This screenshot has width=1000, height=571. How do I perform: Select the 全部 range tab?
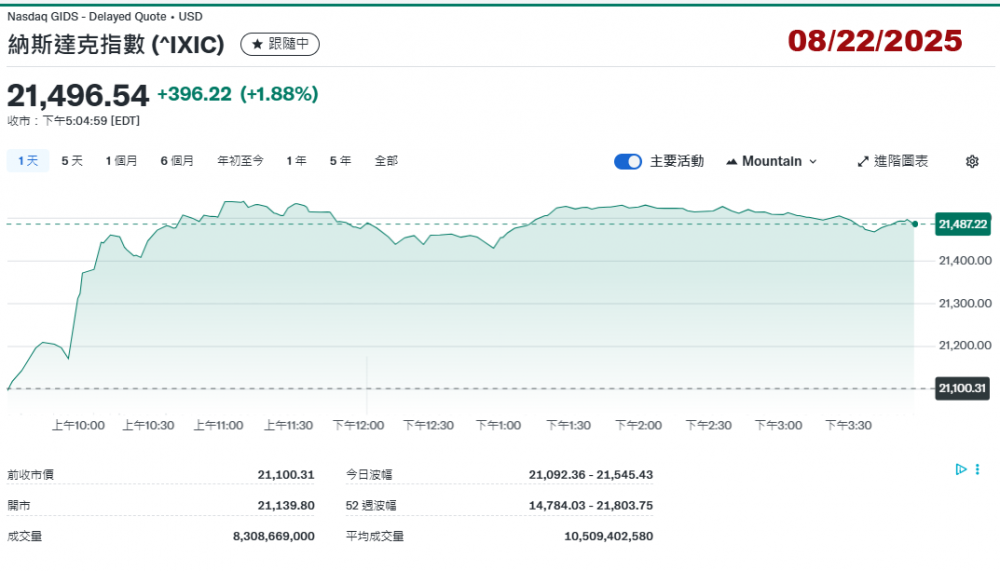click(x=386, y=161)
